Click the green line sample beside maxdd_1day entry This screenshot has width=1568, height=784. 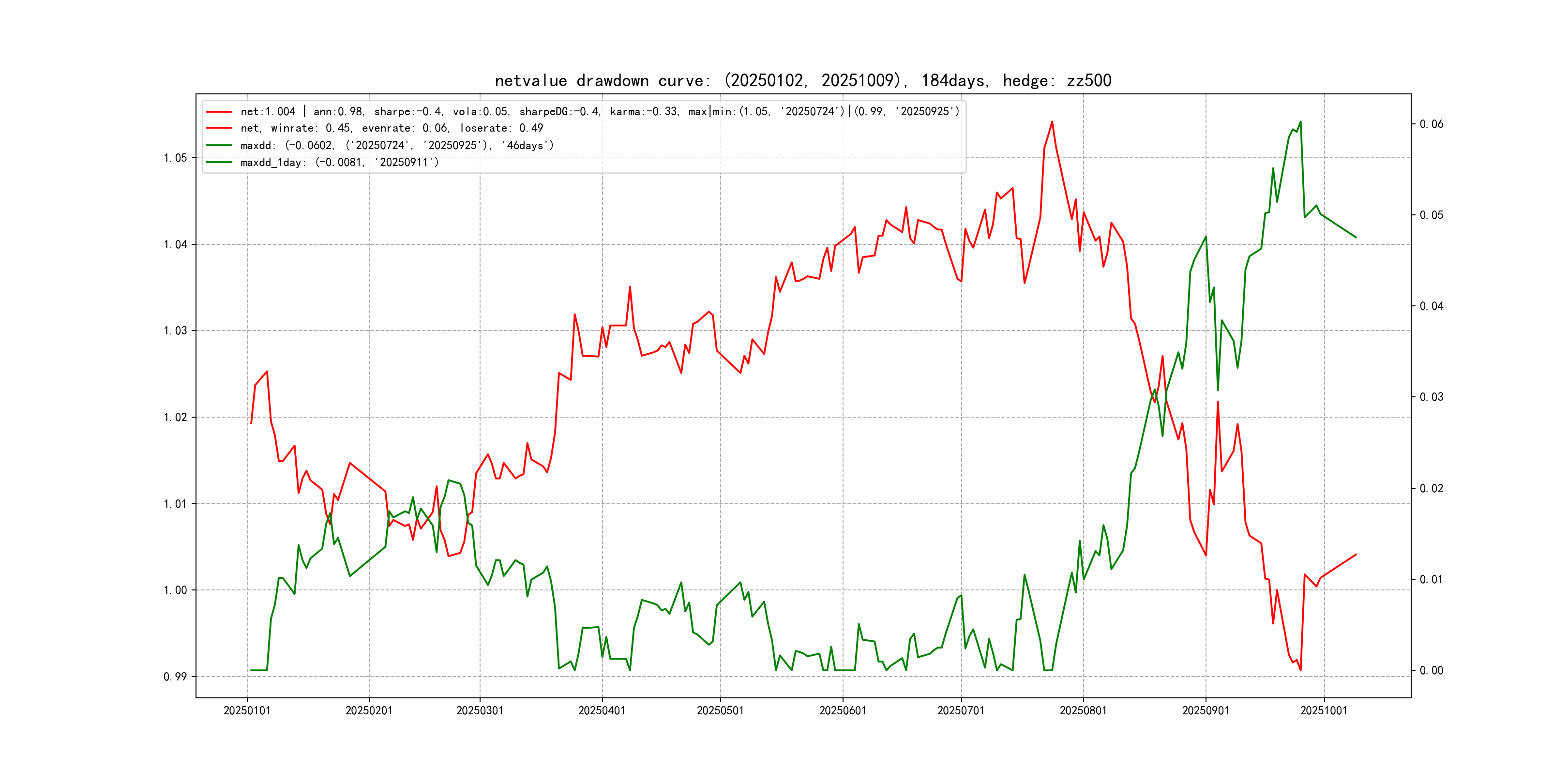coord(219,163)
